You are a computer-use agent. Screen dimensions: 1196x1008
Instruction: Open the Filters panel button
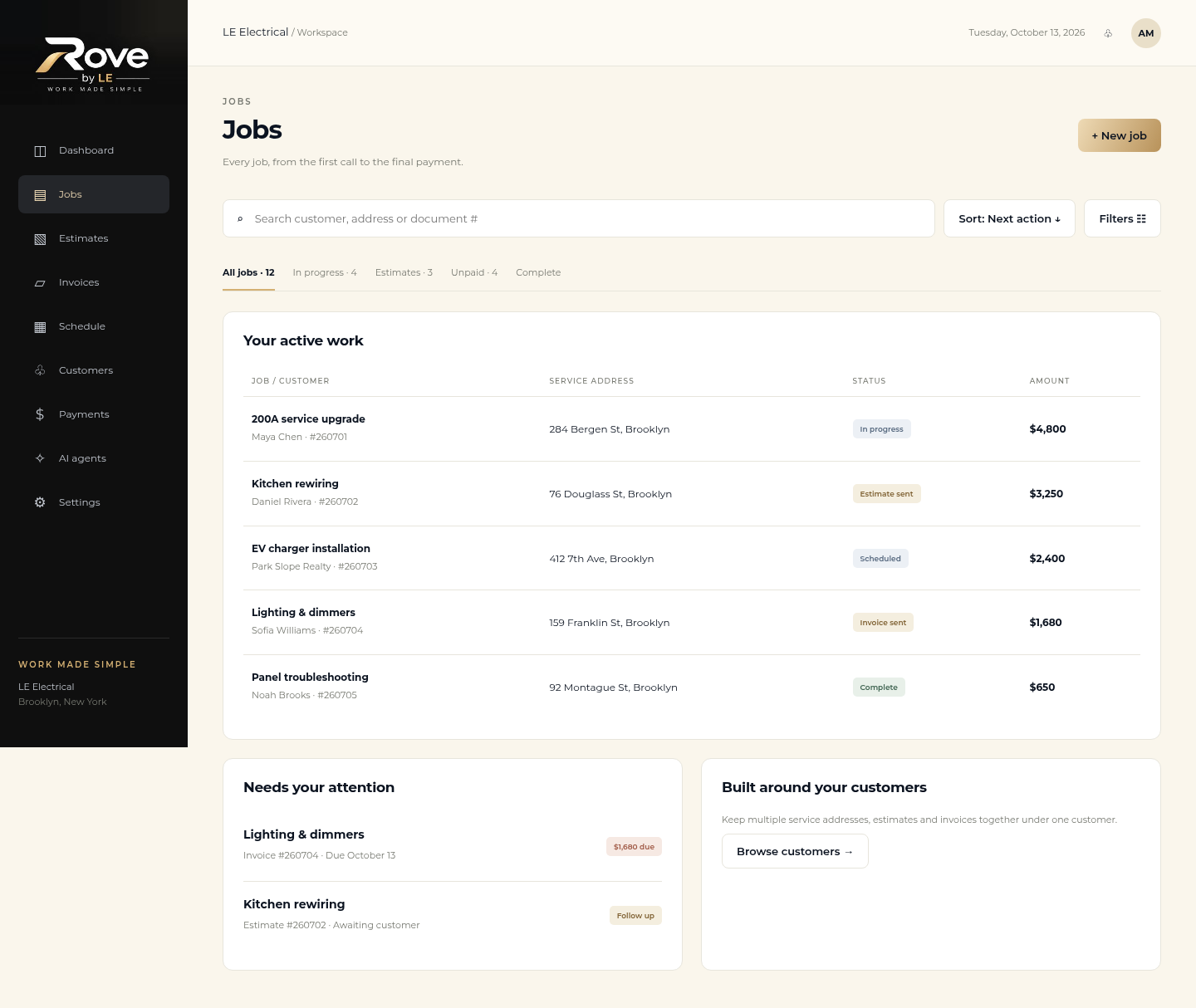click(x=1122, y=218)
